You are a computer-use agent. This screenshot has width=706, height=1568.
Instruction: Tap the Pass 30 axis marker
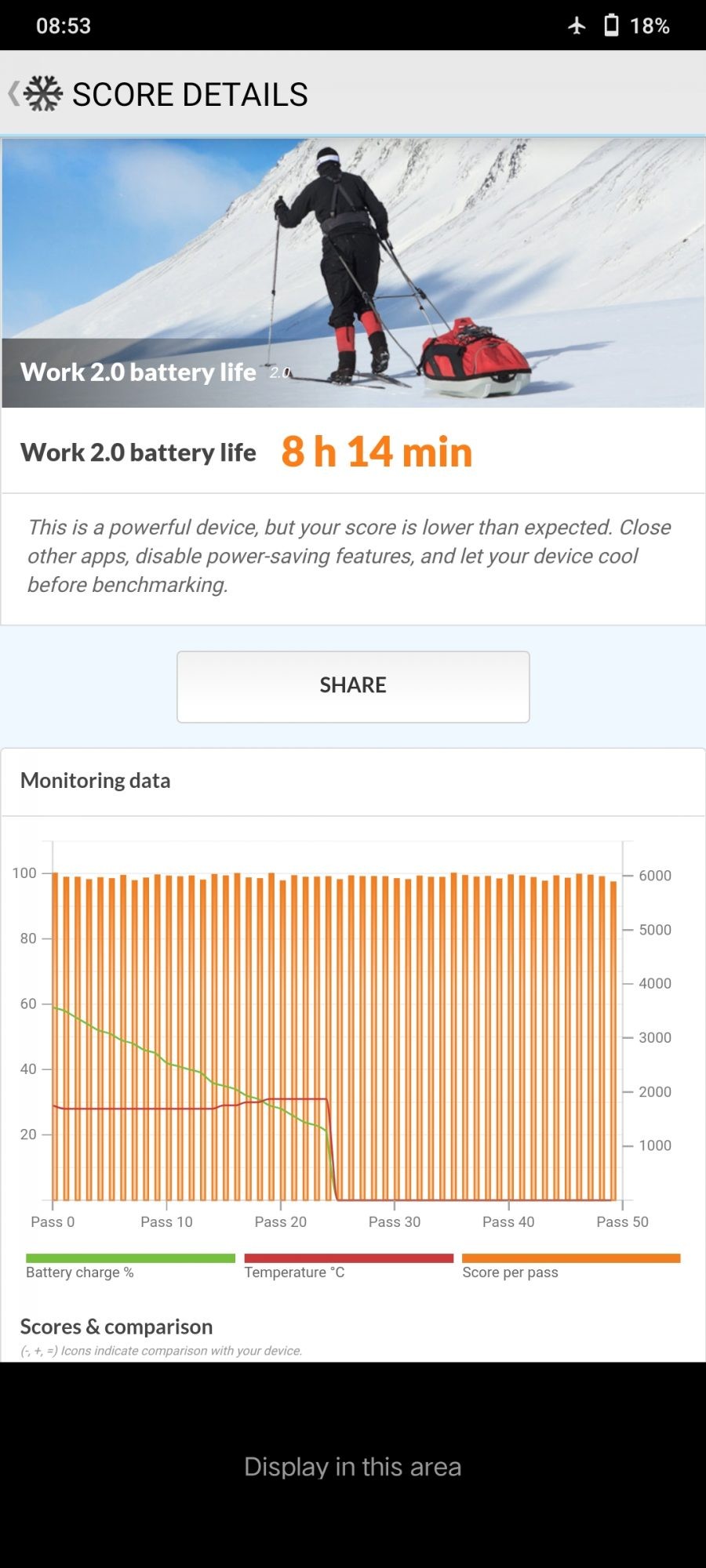[395, 1221]
